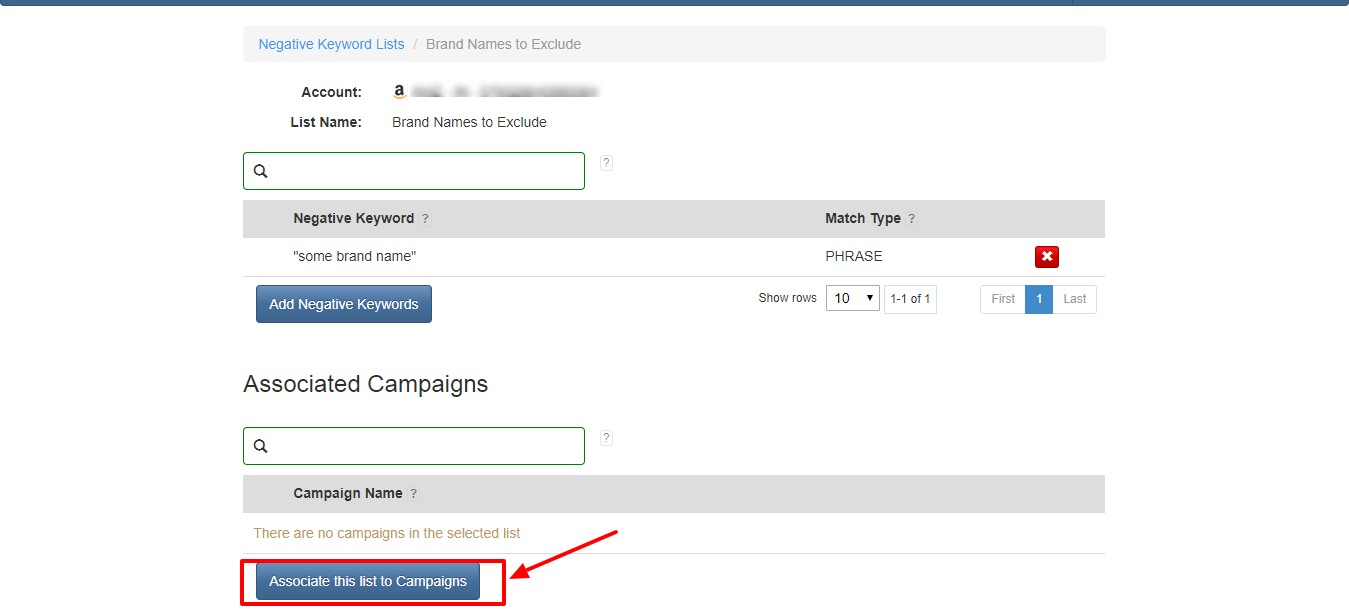Open help icon next to Campaign Name header
The height and width of the screenshot is (609, 1349).
pos(414,494)
